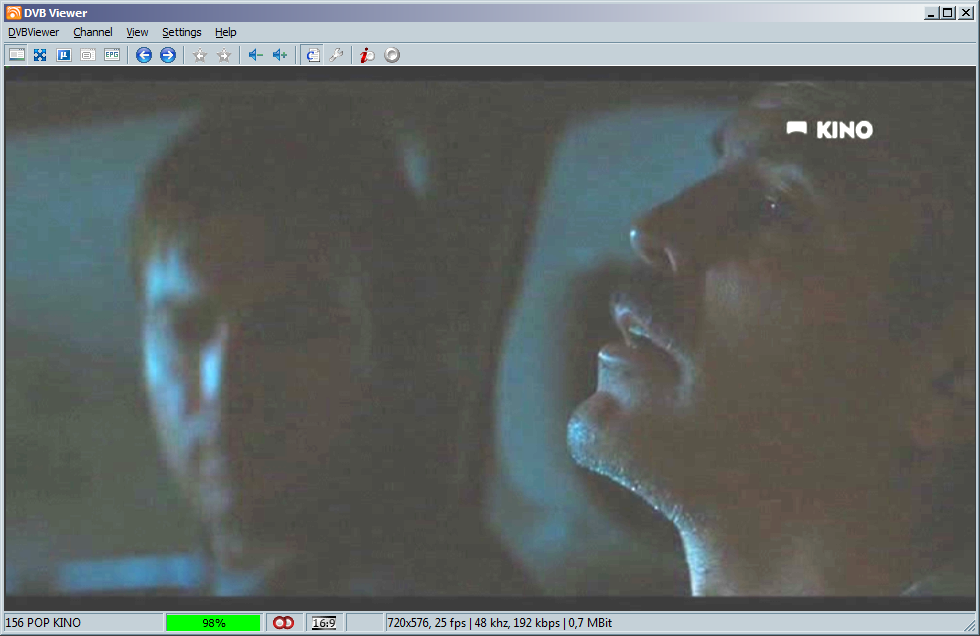This screenshot has height=636, width=980.
Task: Open the EPG program guide icon
Action: pos(112,55)
